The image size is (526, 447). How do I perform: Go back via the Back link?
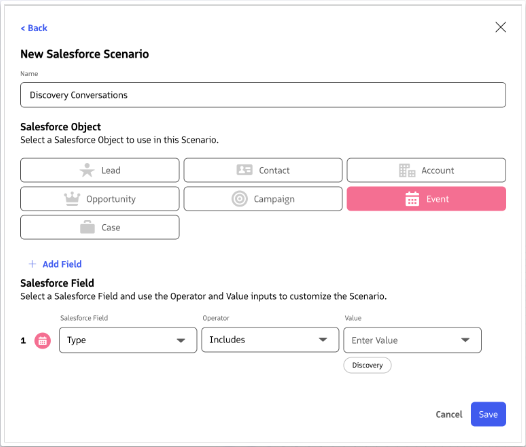(x=34, y=28)
